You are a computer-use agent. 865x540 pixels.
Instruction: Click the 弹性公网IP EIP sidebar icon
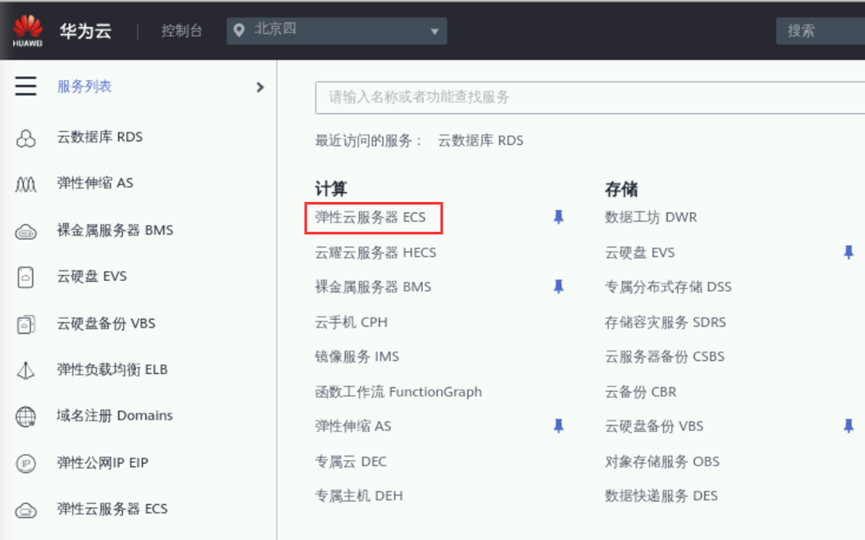[26, 463]
